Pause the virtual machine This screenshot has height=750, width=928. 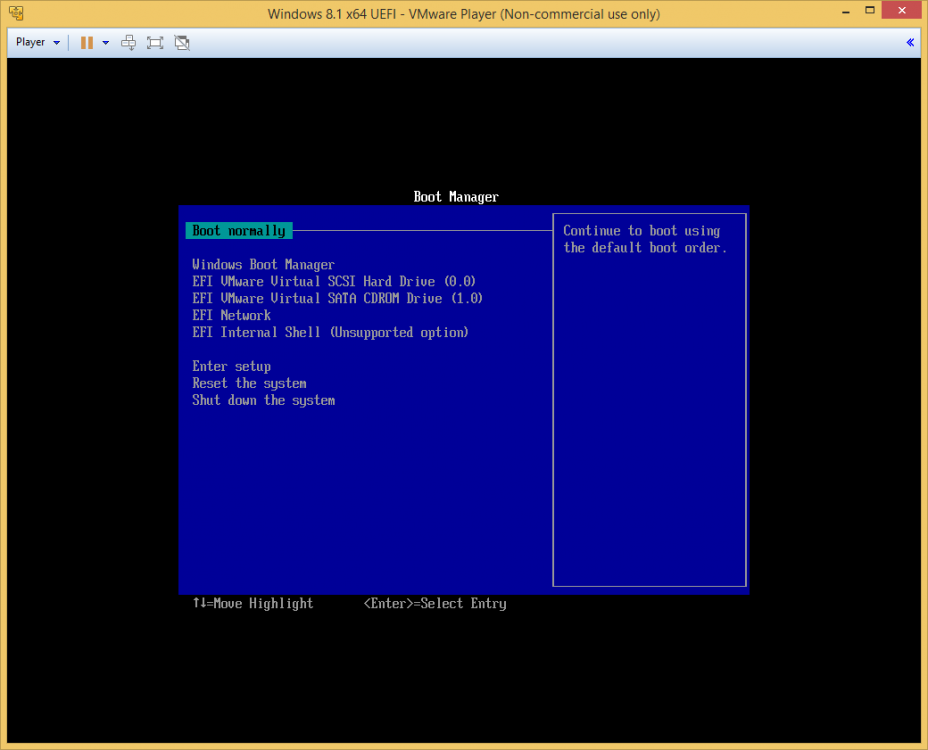87,43
